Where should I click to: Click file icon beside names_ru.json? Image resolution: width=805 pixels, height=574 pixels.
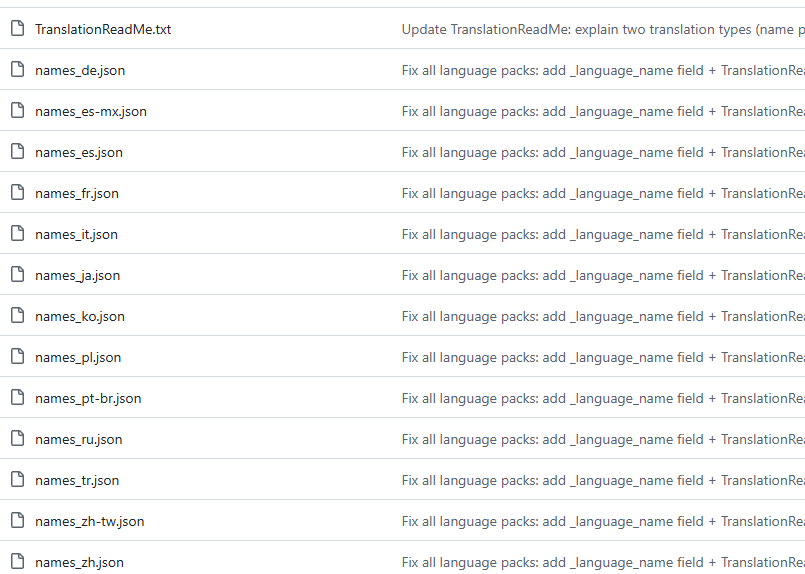click(x=17, y=438)
